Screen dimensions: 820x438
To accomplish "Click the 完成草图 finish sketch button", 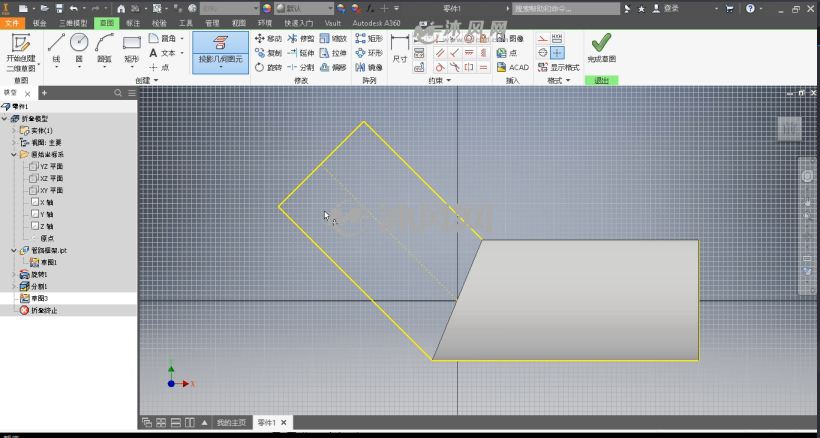I will point(601,49).
